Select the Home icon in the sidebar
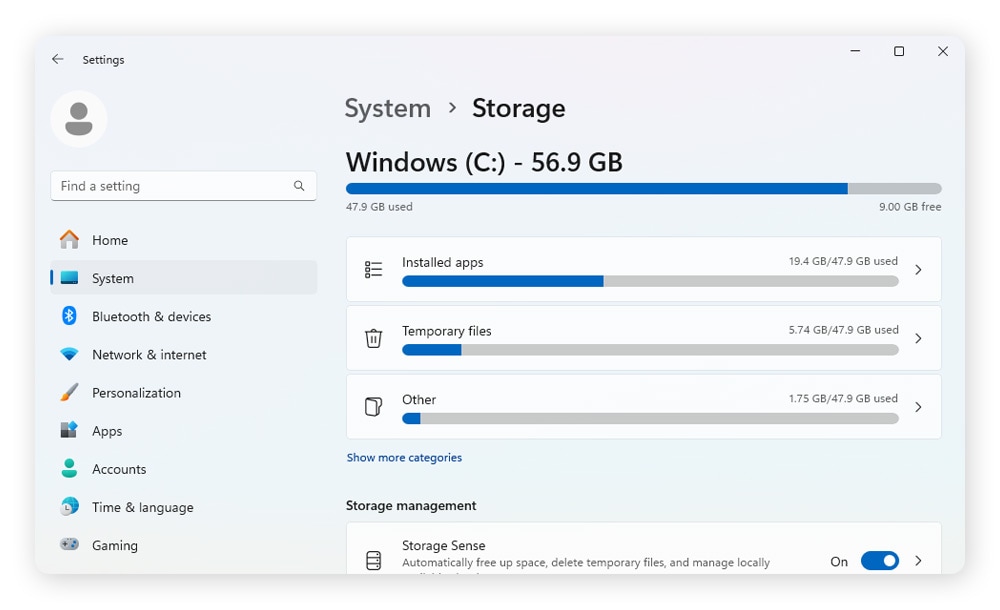1000x610 pixels. click(68, 240)
